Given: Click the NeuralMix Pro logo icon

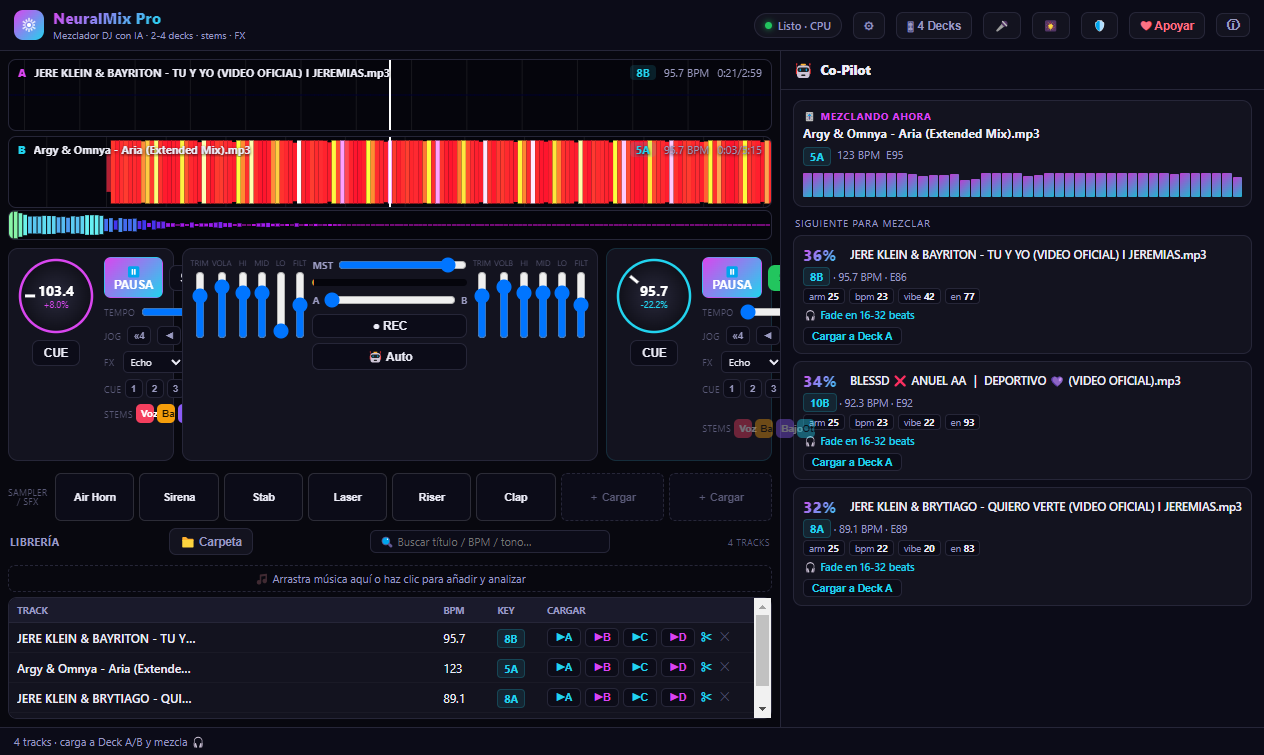Looking at the screenshot, I should point(29,25).
